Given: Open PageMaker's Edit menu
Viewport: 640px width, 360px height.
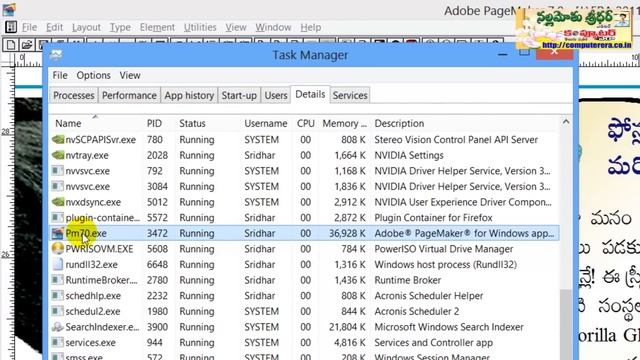Looking at the screenshot, I should click(x=54, y=27).
